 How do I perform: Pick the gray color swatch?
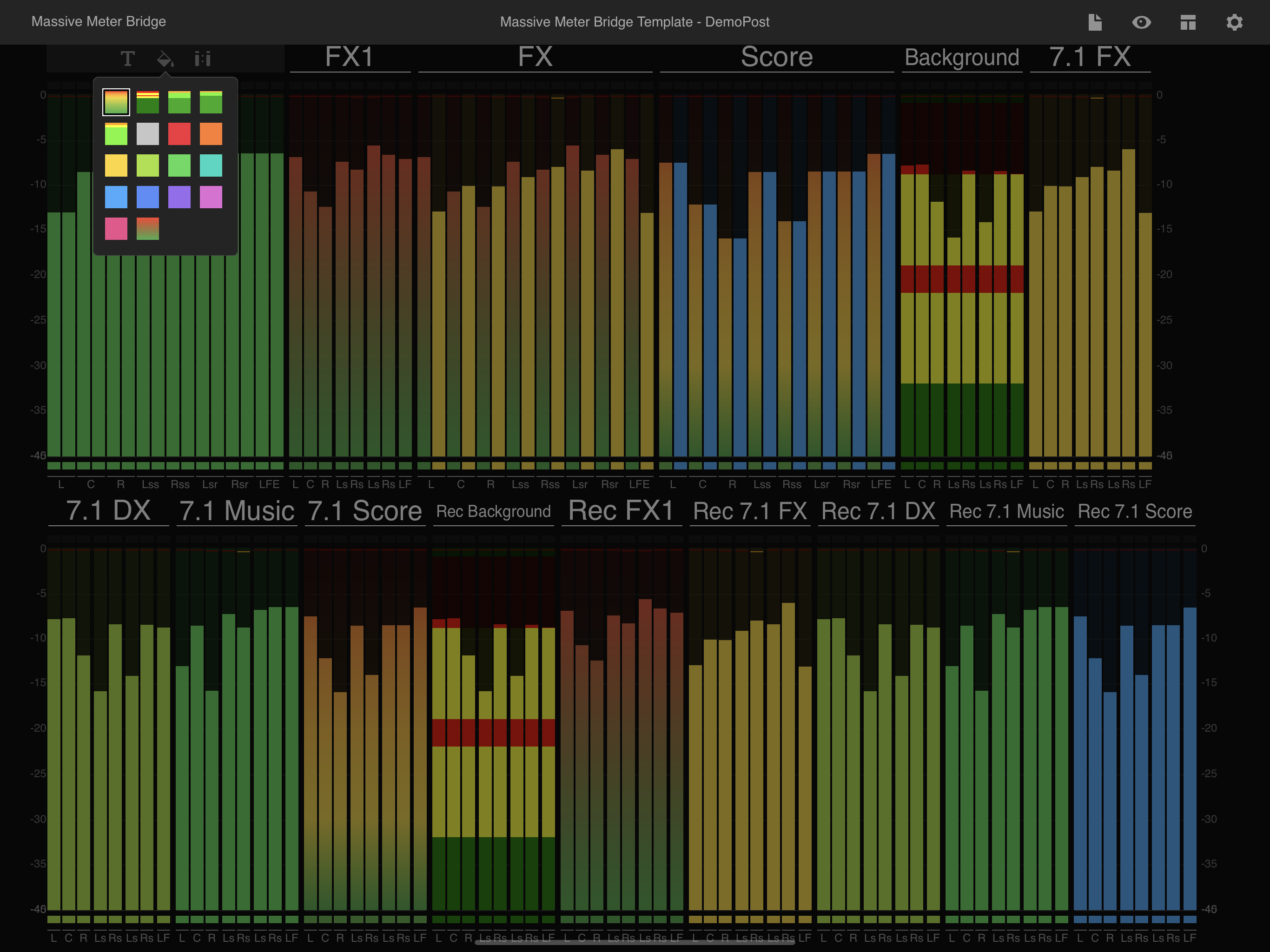(147, 134)
